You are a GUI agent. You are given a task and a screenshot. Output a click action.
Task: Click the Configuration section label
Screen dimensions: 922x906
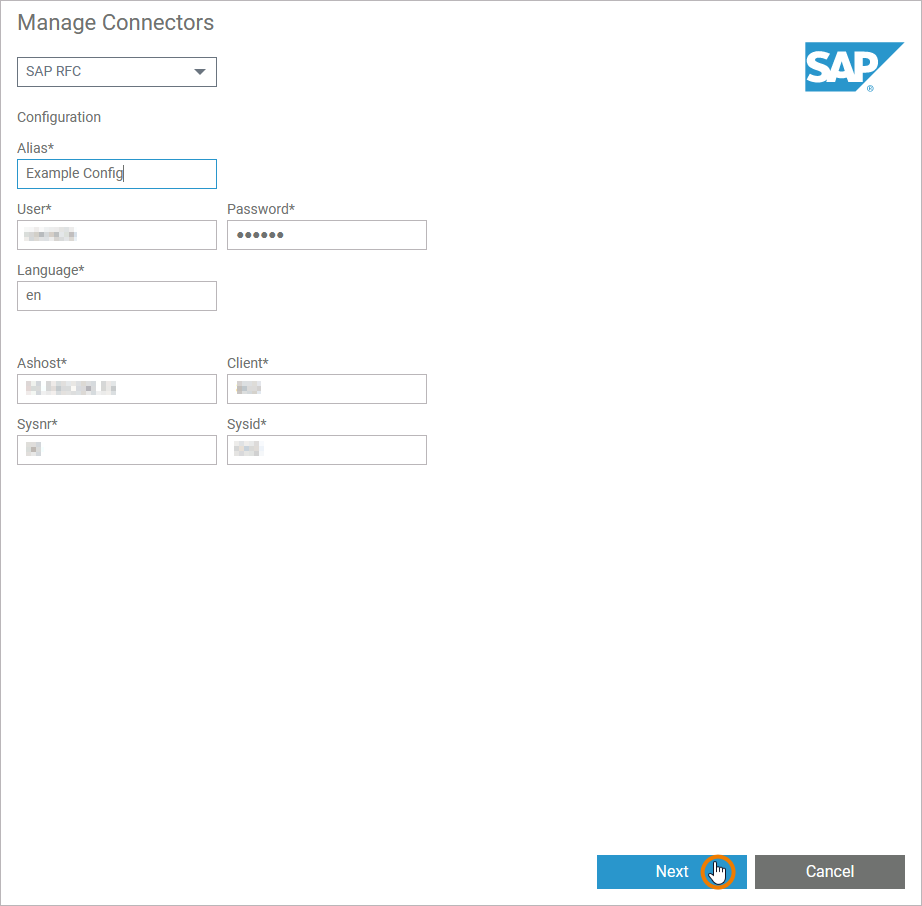[x=59, y=117]
